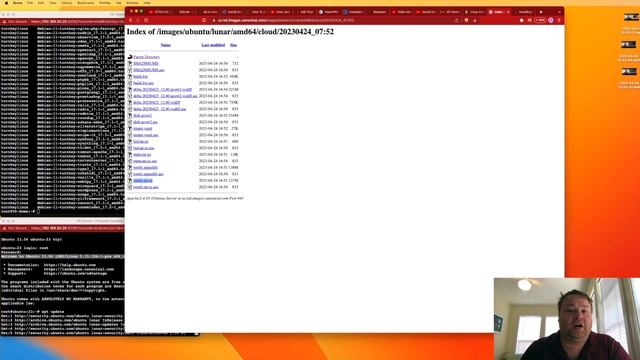Click the VPN button in browser toolbar

[540, 20]
